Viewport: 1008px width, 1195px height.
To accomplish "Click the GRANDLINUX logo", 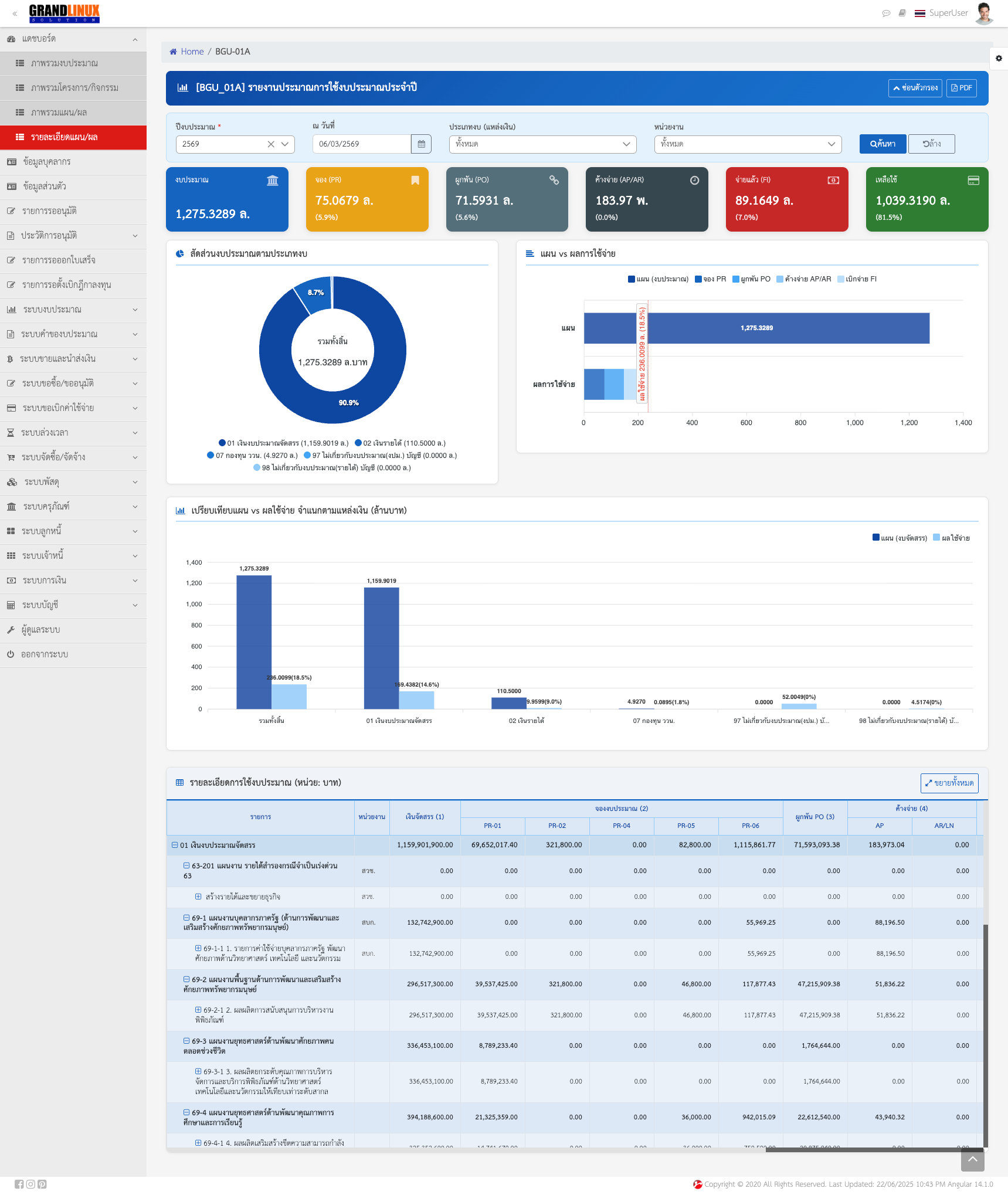I will (64, 13).
